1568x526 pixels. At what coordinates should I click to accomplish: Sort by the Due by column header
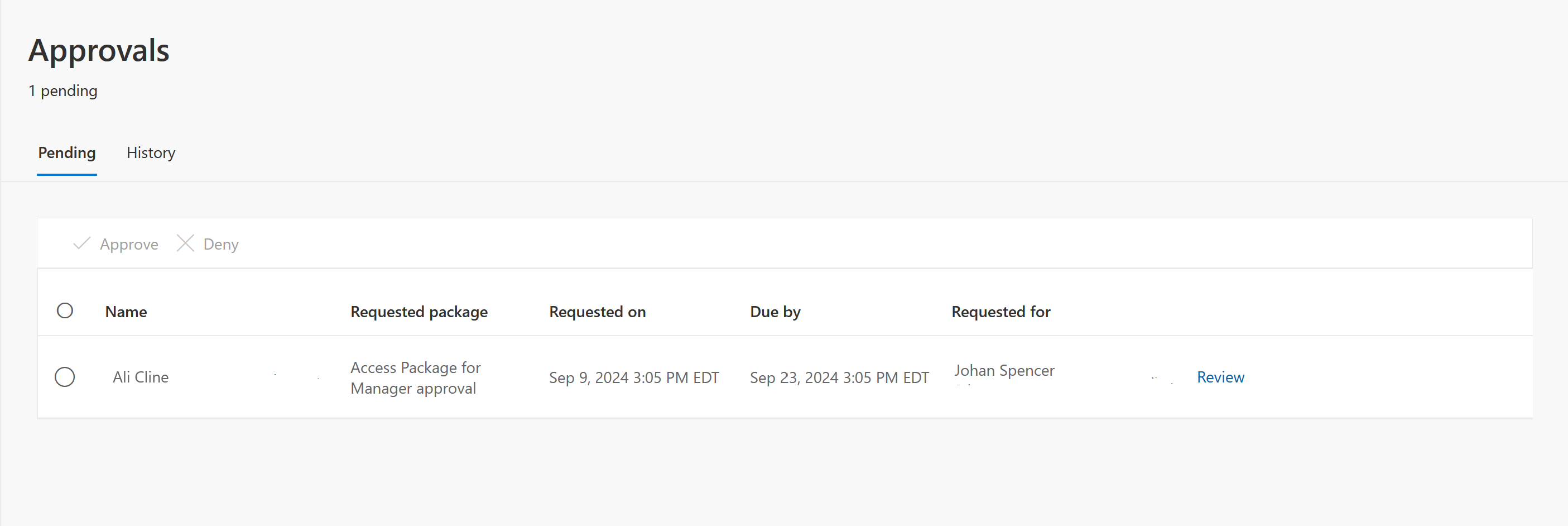[x=775, y=312]
